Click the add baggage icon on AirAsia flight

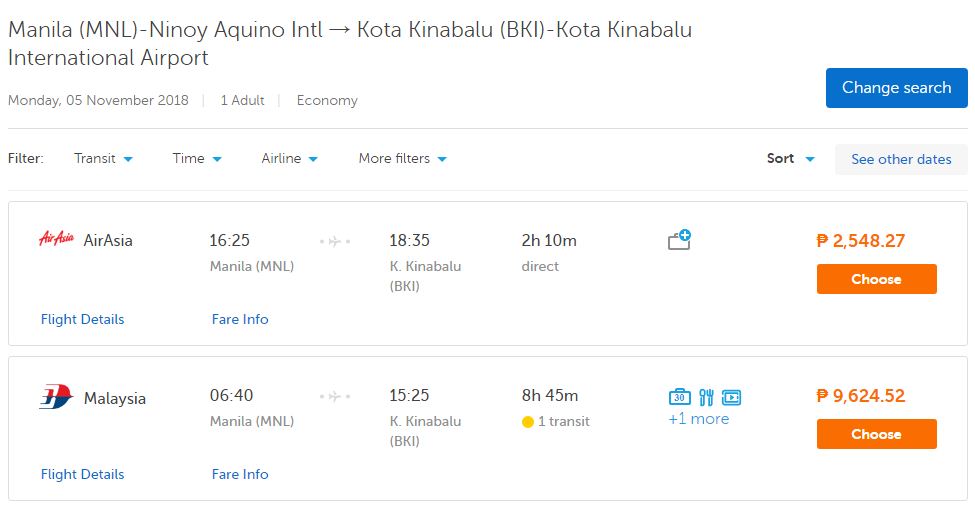click(x=680, y=240)
